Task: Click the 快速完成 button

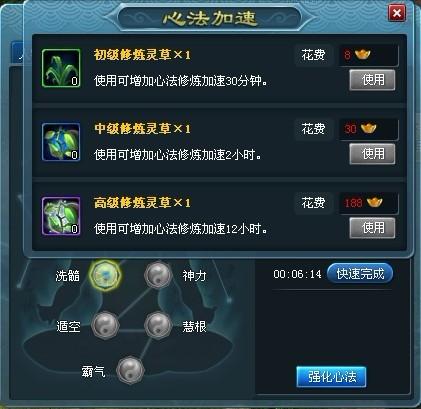Action: 360,274
